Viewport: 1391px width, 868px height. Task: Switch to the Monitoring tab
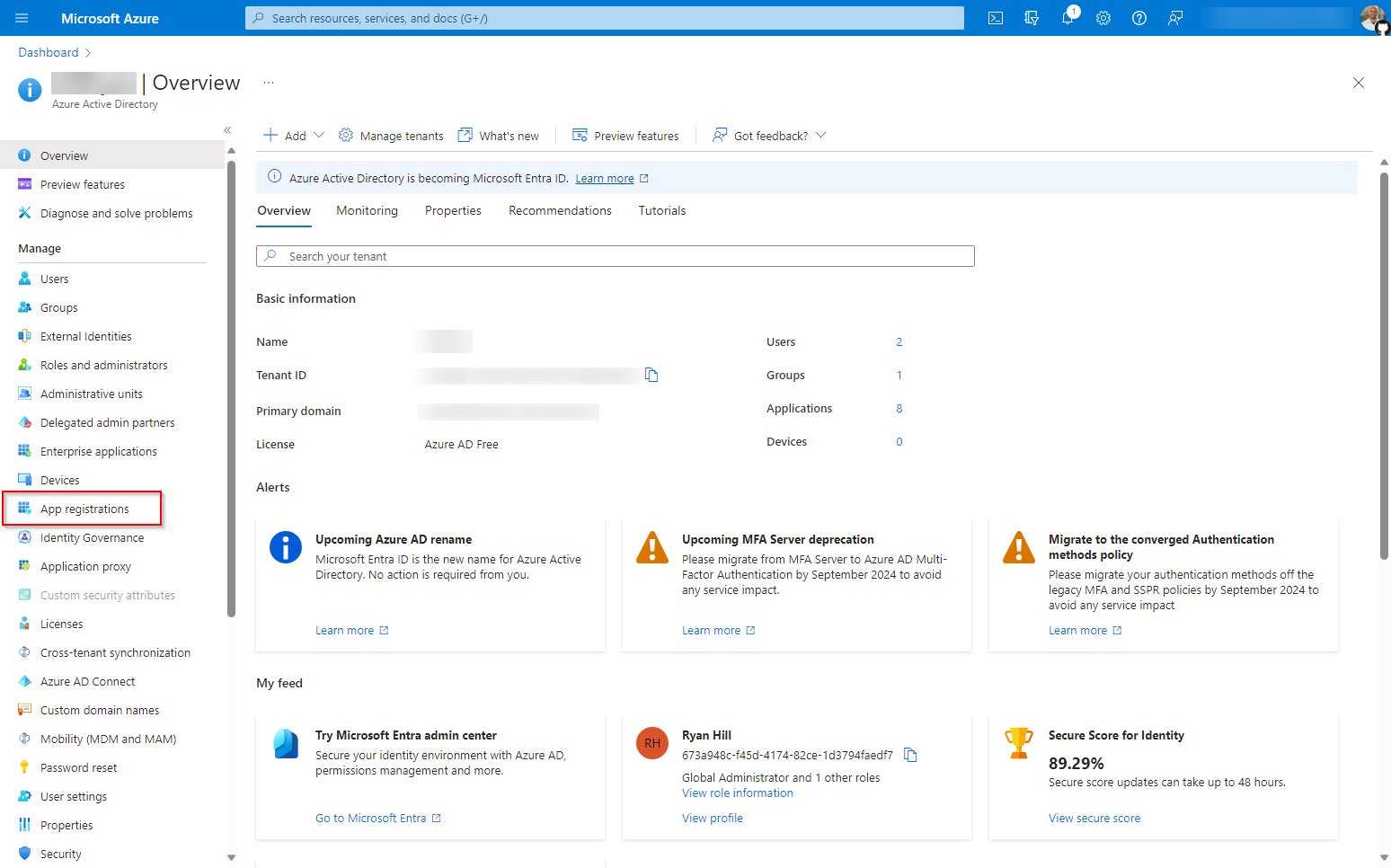pyautogui.click(x=367, y=210)
